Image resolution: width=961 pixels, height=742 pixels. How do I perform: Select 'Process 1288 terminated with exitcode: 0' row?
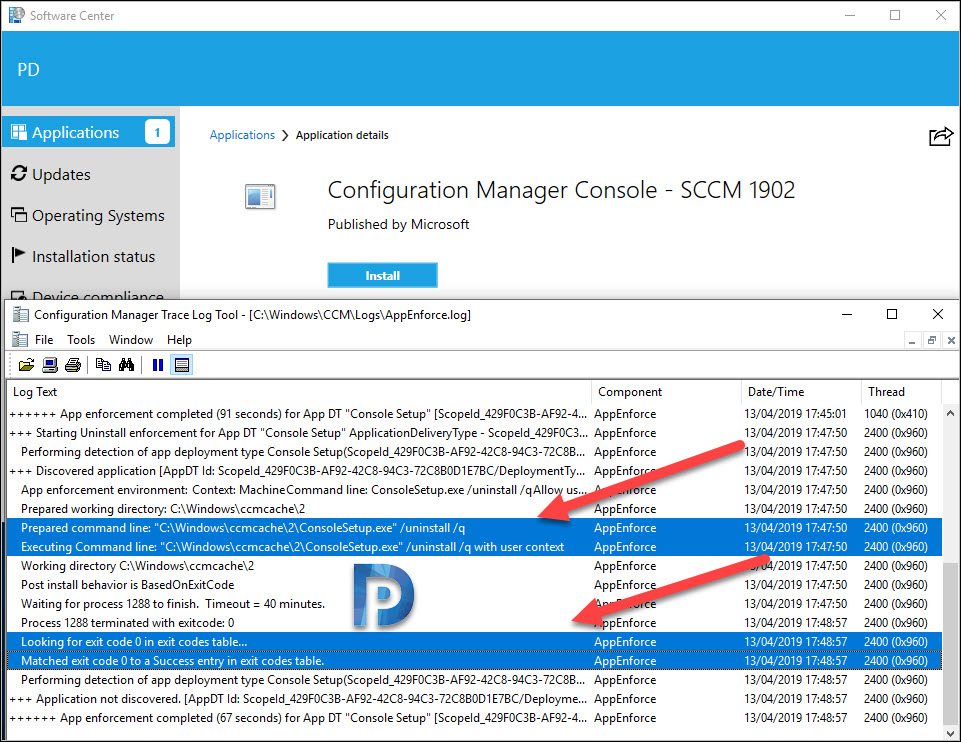[x=474, y=623]
